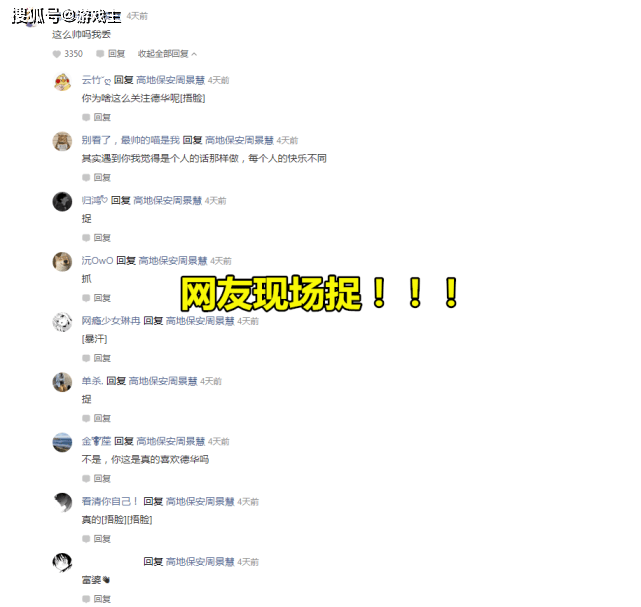
Task: Reply to 单杀.'s 捉 comment
Action: tap(96, 418)
